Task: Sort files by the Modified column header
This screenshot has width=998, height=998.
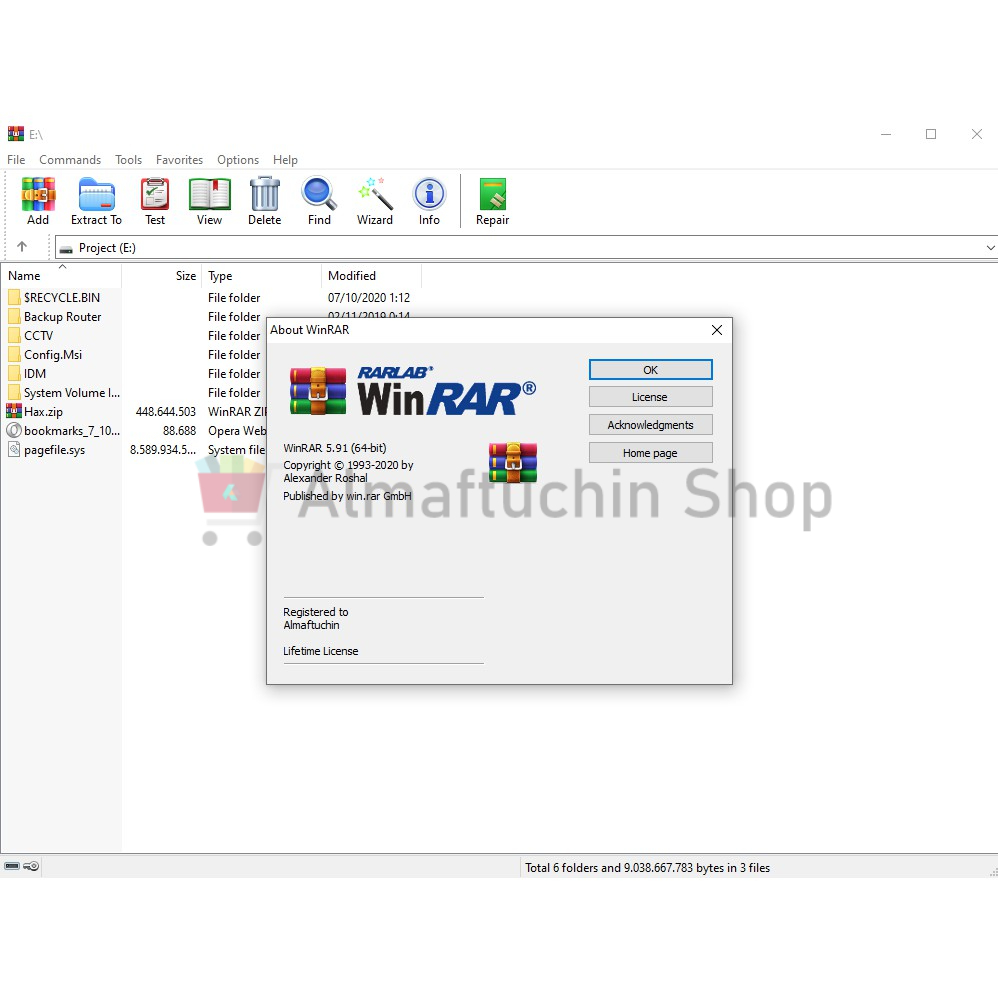Action: pyautogui.click(x=372, y=276)
